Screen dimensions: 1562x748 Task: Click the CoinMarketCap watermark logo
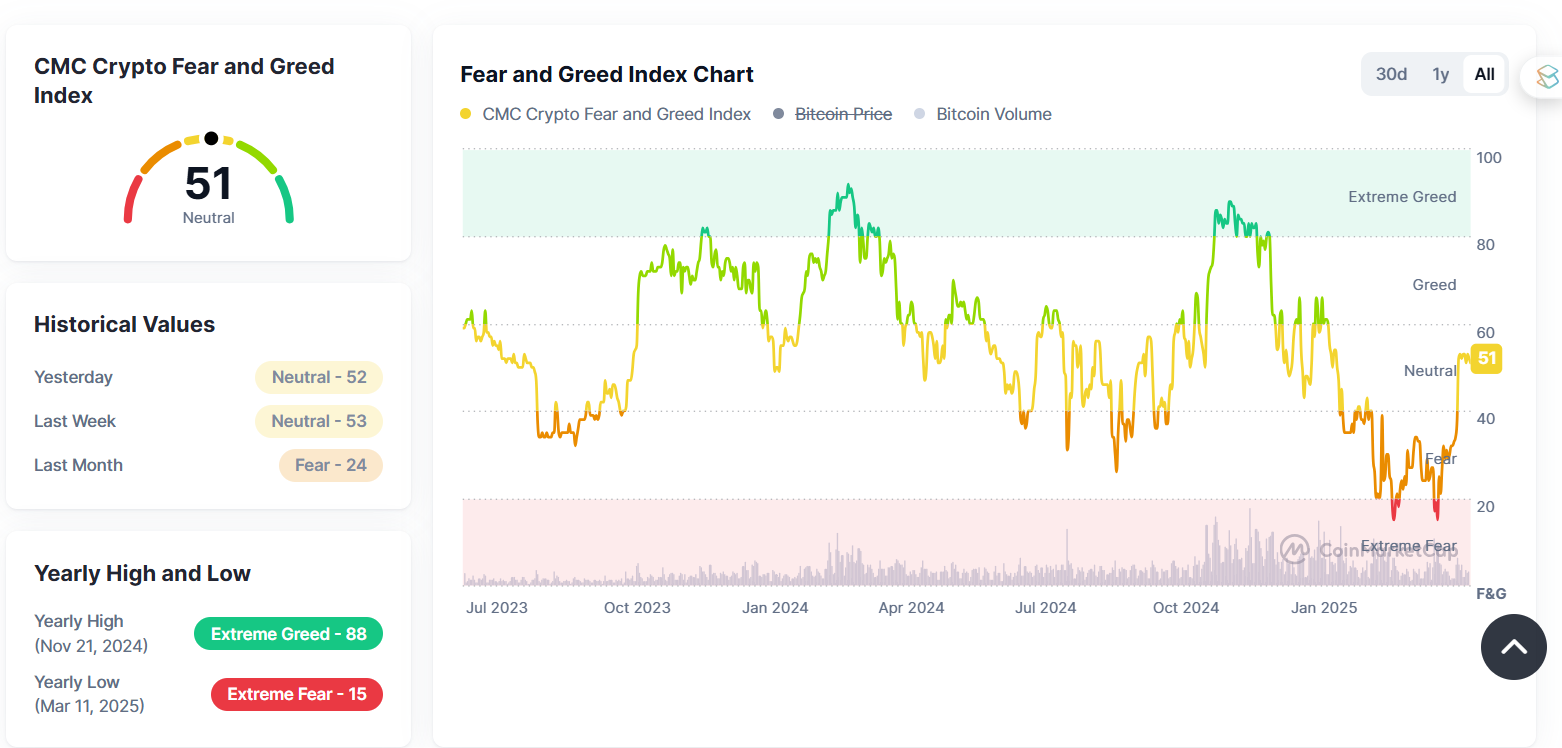pos(1296,549)
